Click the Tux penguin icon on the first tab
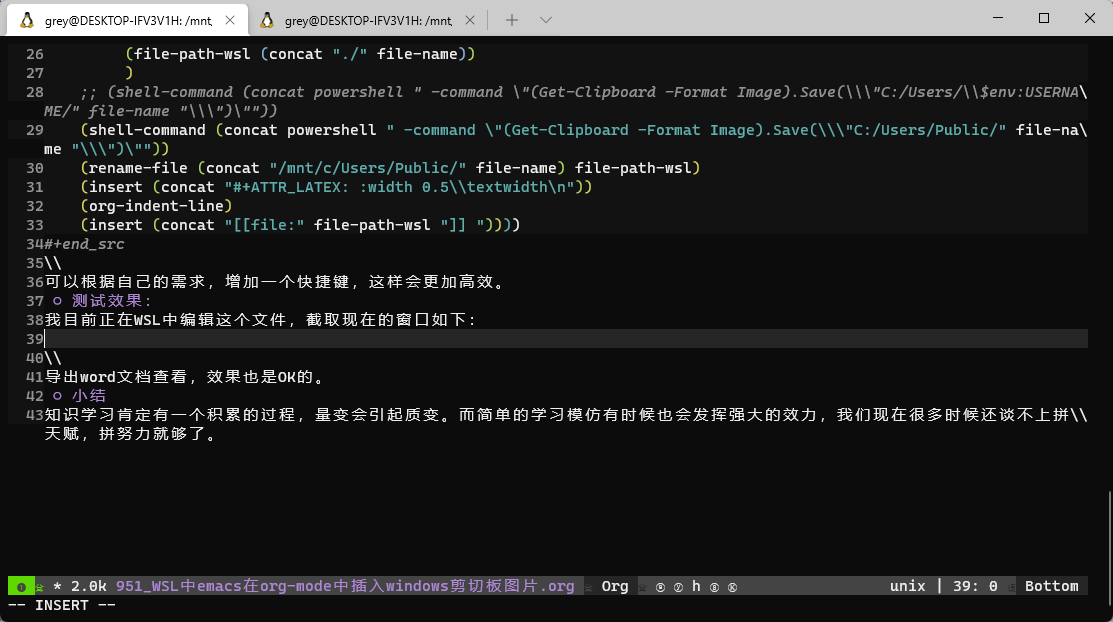 (x=27, y=19)
